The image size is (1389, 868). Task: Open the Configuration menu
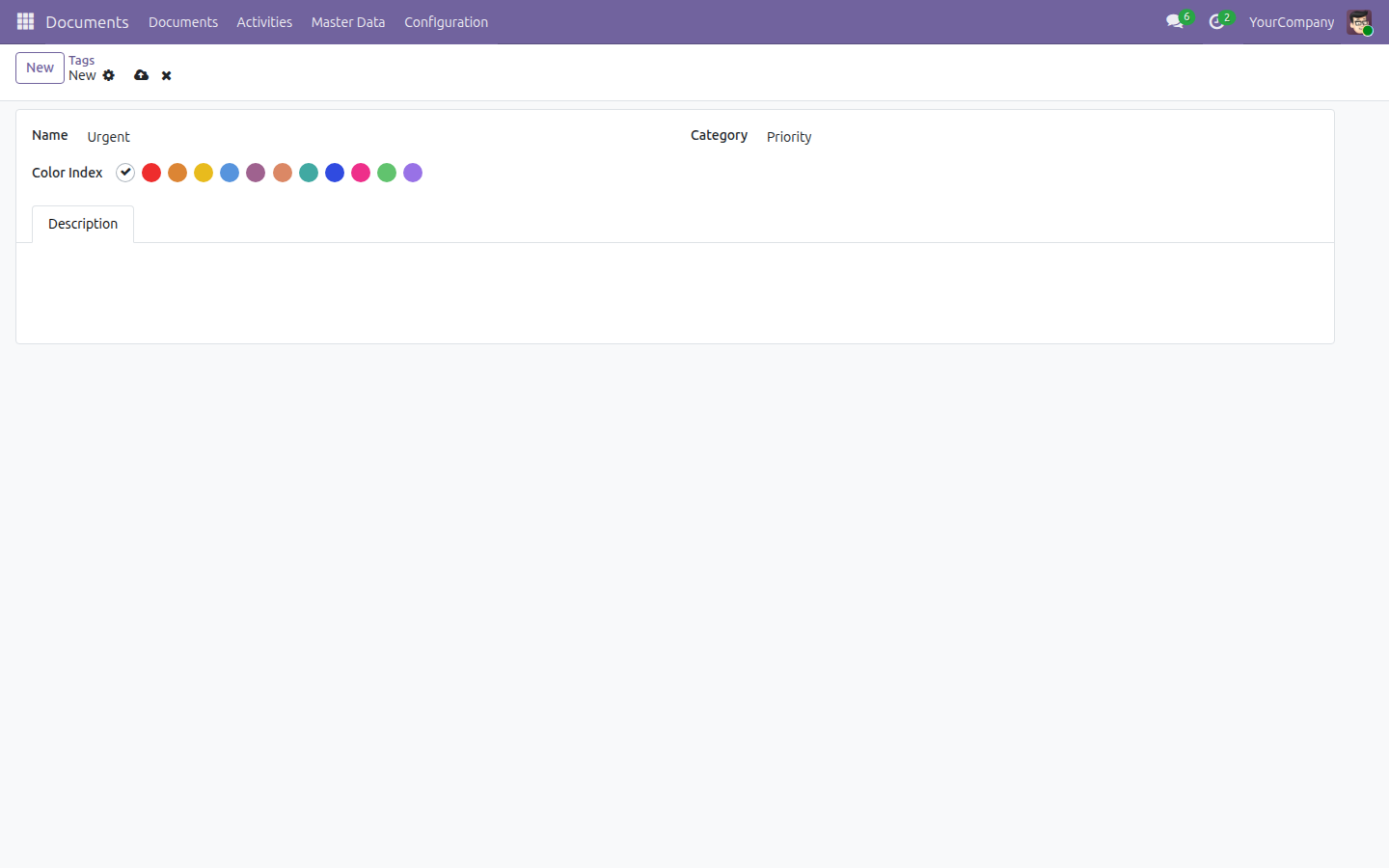[446, 21]
